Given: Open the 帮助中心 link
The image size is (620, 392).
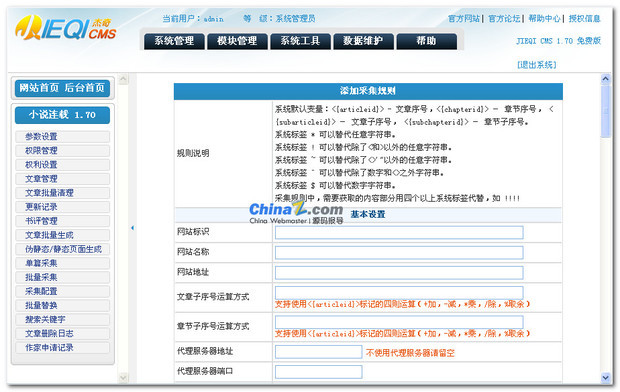Looking at the screenshot, I should click(x=544, y=19).
